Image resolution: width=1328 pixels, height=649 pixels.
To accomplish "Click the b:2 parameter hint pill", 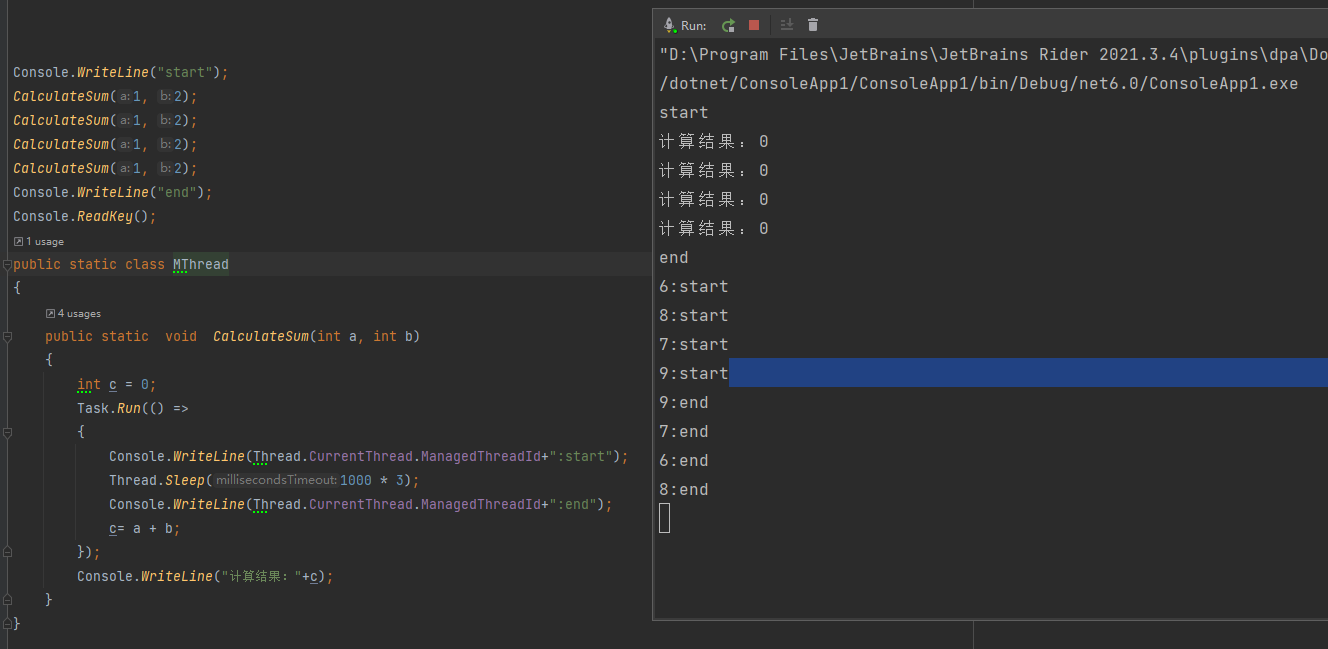I will click(165, 96).
